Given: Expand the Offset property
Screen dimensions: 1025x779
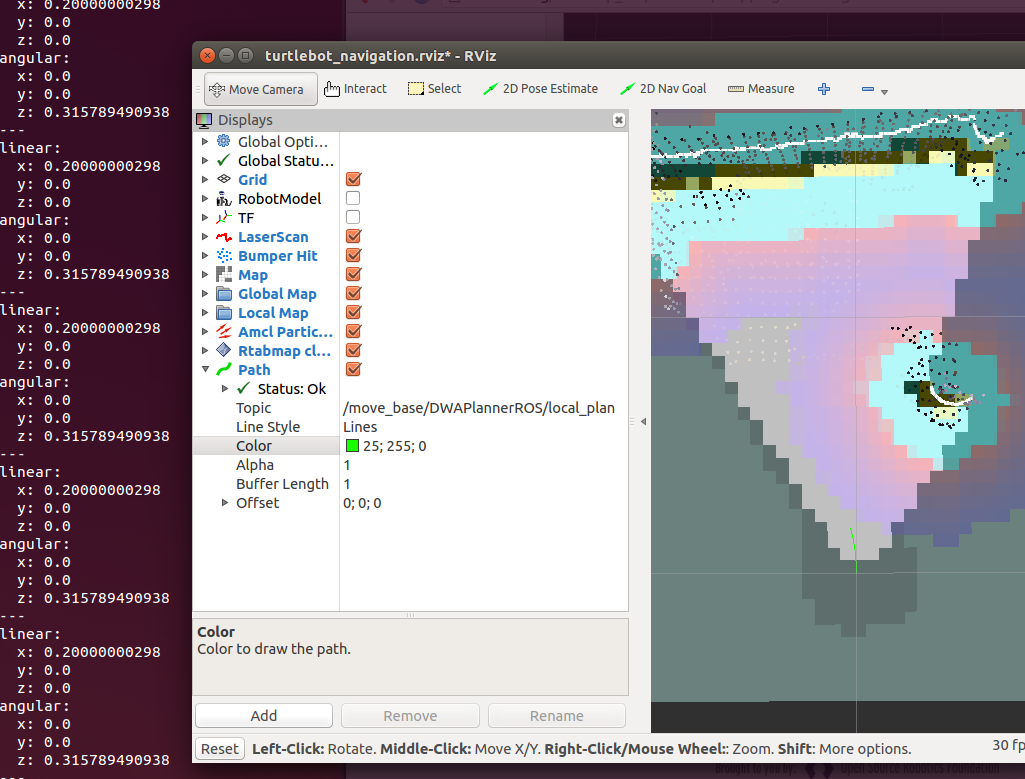Looking at the screenshot, I should tap(224, 503).
